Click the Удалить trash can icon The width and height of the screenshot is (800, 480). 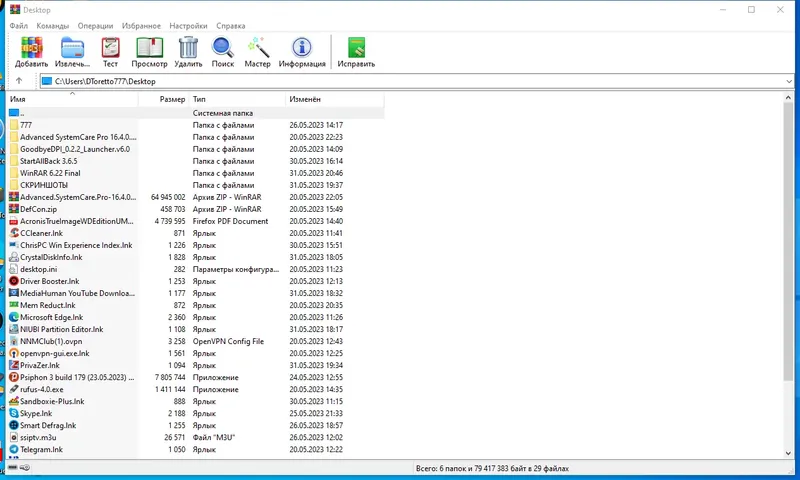pyautogui.click(x=188, y=48)
